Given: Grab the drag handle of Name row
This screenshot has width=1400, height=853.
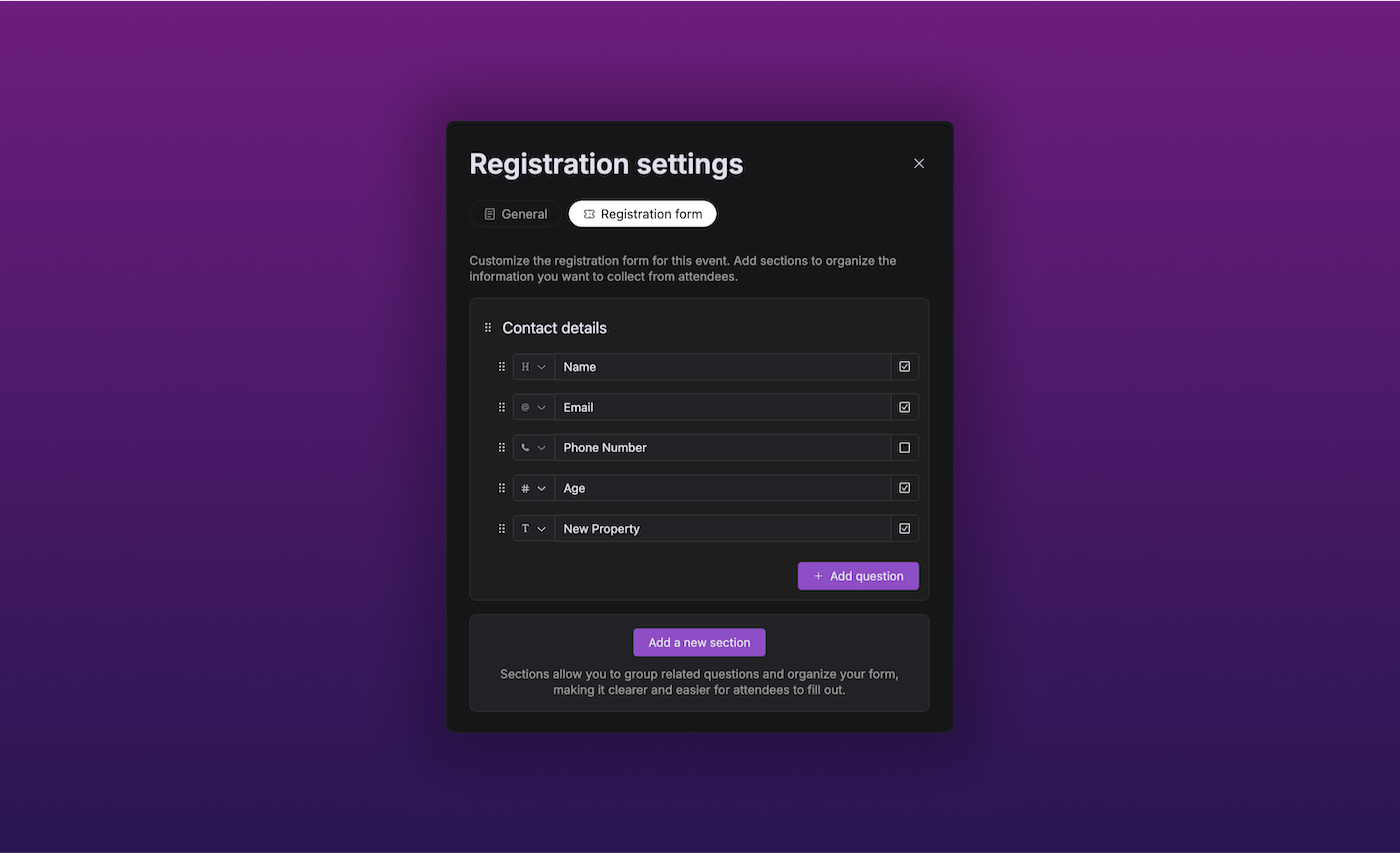Looking at the screenshot, I should [x=502, y=367].
